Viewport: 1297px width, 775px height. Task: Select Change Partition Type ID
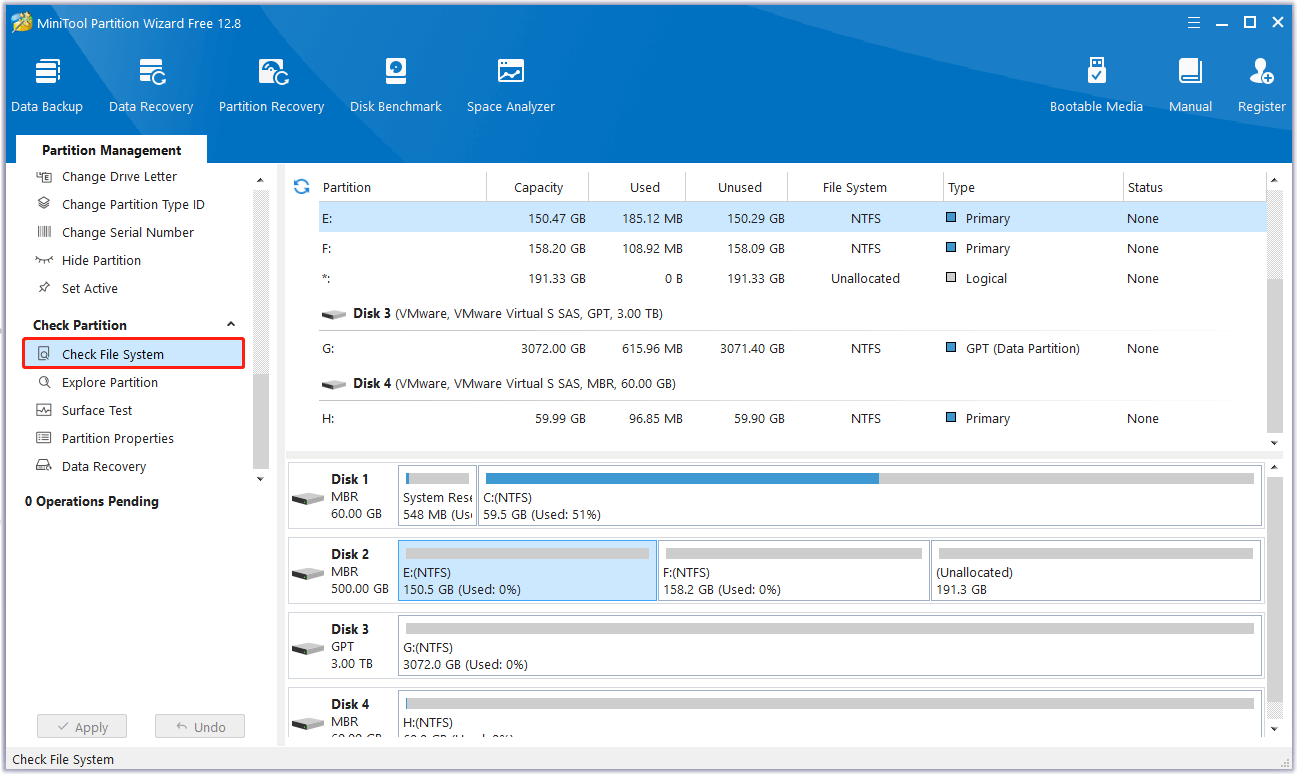pyautogui.click(x=133, y=205)
